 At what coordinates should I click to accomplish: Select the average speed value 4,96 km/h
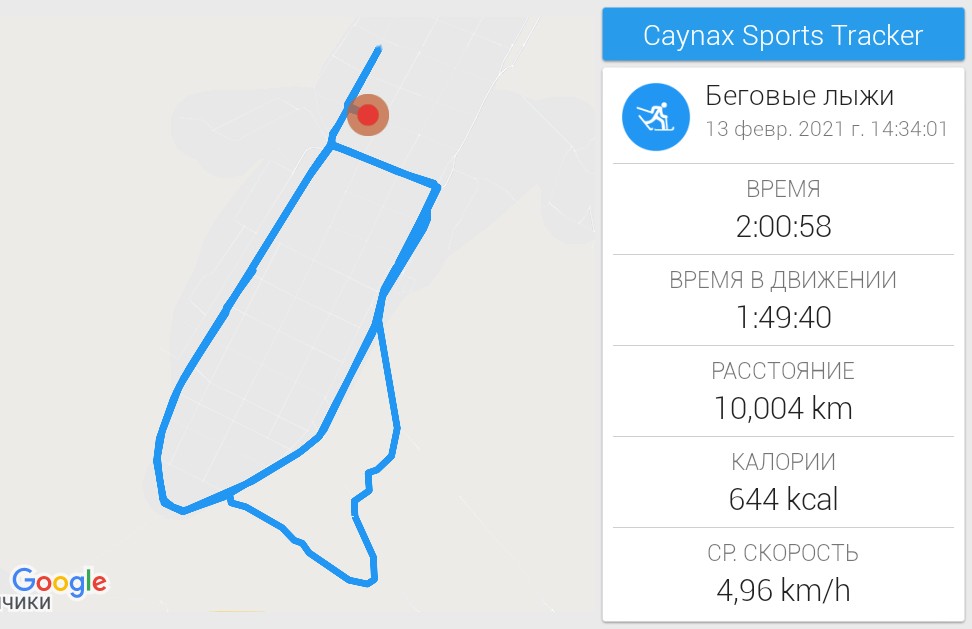pos(783,590)
